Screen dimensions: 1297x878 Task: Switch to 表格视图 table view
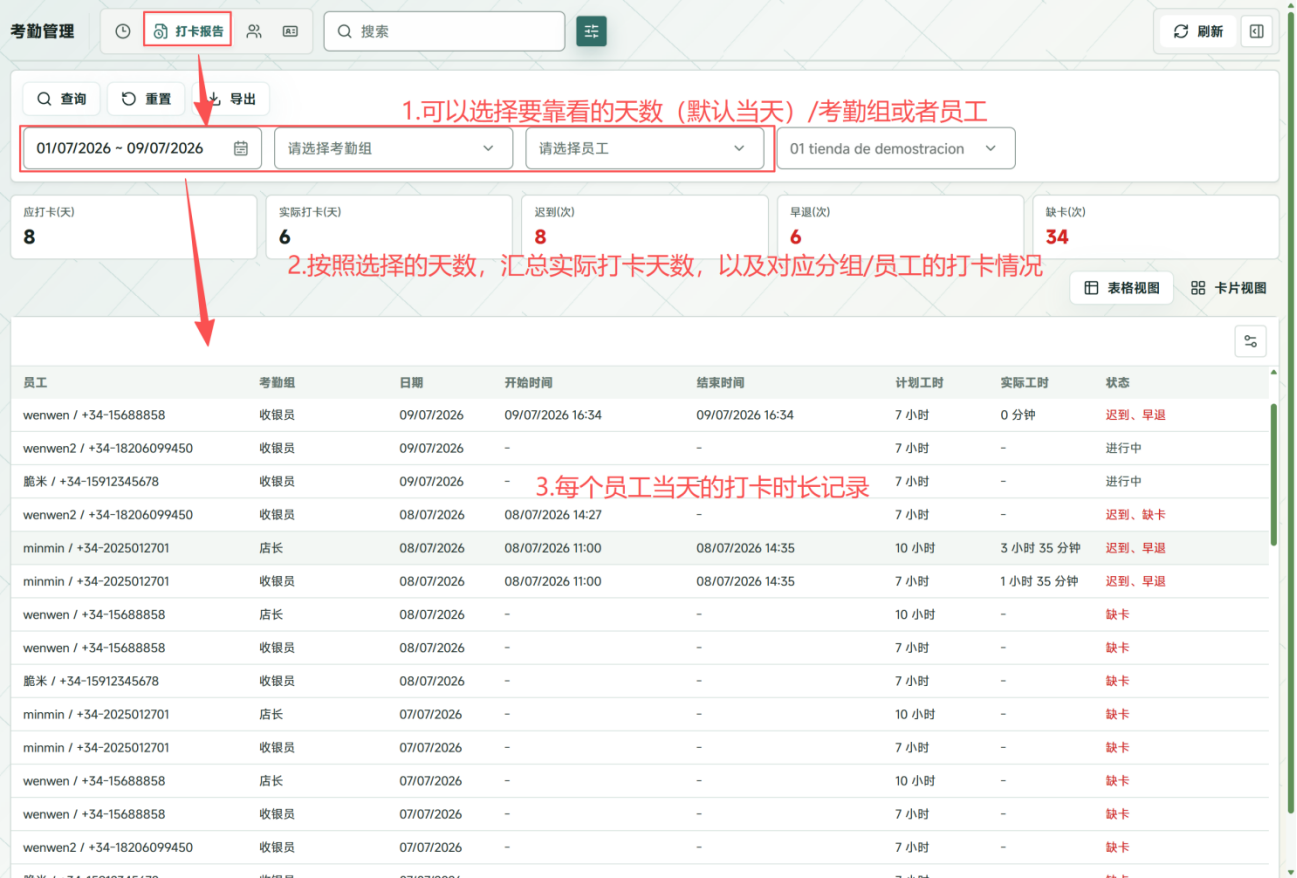(x=1122, y=288)
